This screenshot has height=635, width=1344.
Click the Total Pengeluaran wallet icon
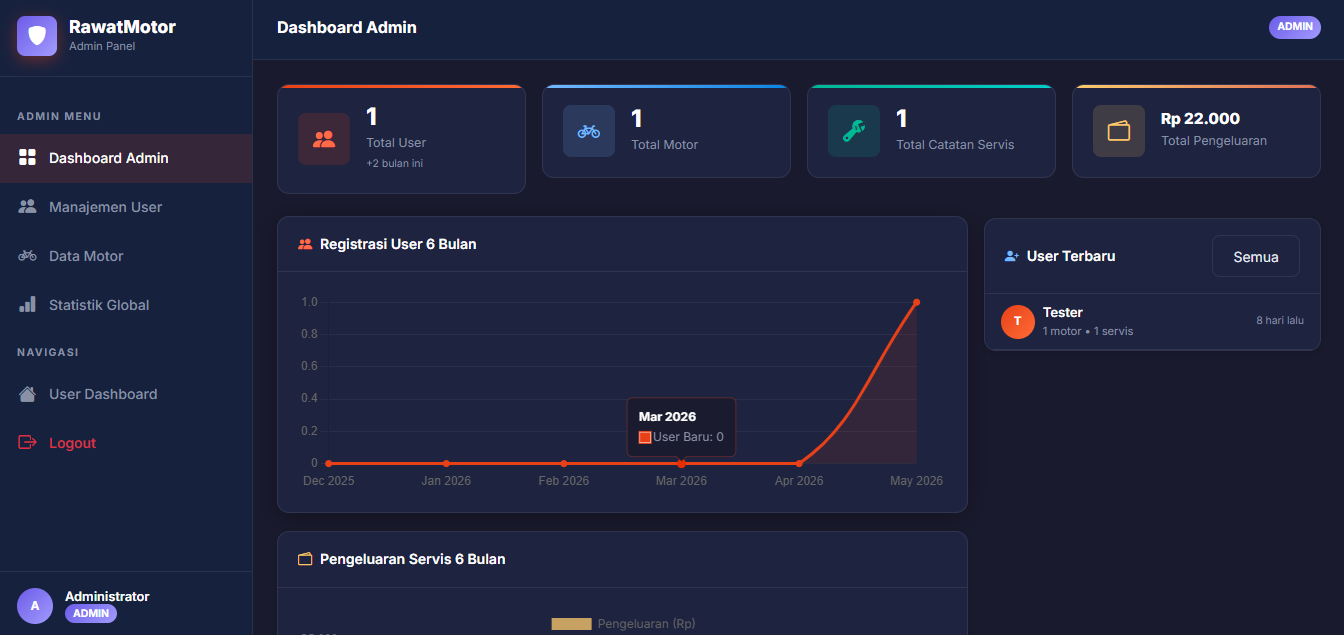coord(1119,131)
